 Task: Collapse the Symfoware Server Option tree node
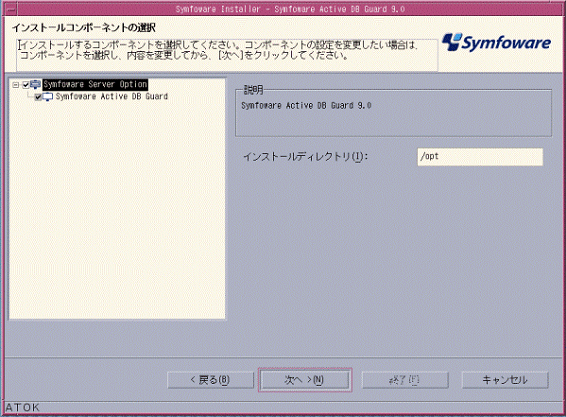(16, 85)
